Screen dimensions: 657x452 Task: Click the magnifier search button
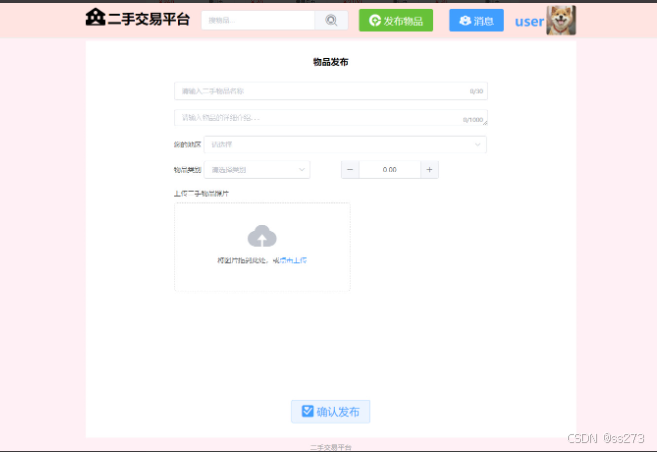[x=331, y=20]
